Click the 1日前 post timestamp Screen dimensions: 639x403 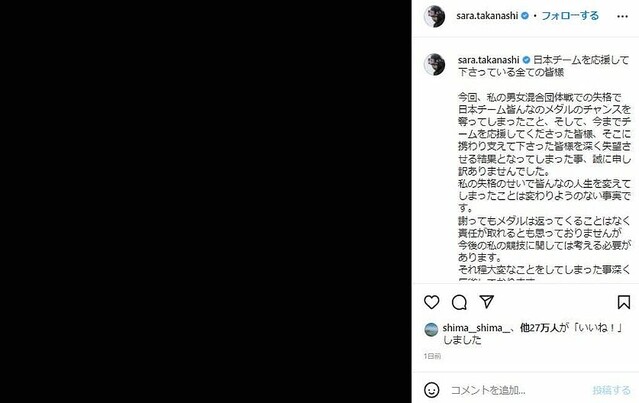[432, 356]
